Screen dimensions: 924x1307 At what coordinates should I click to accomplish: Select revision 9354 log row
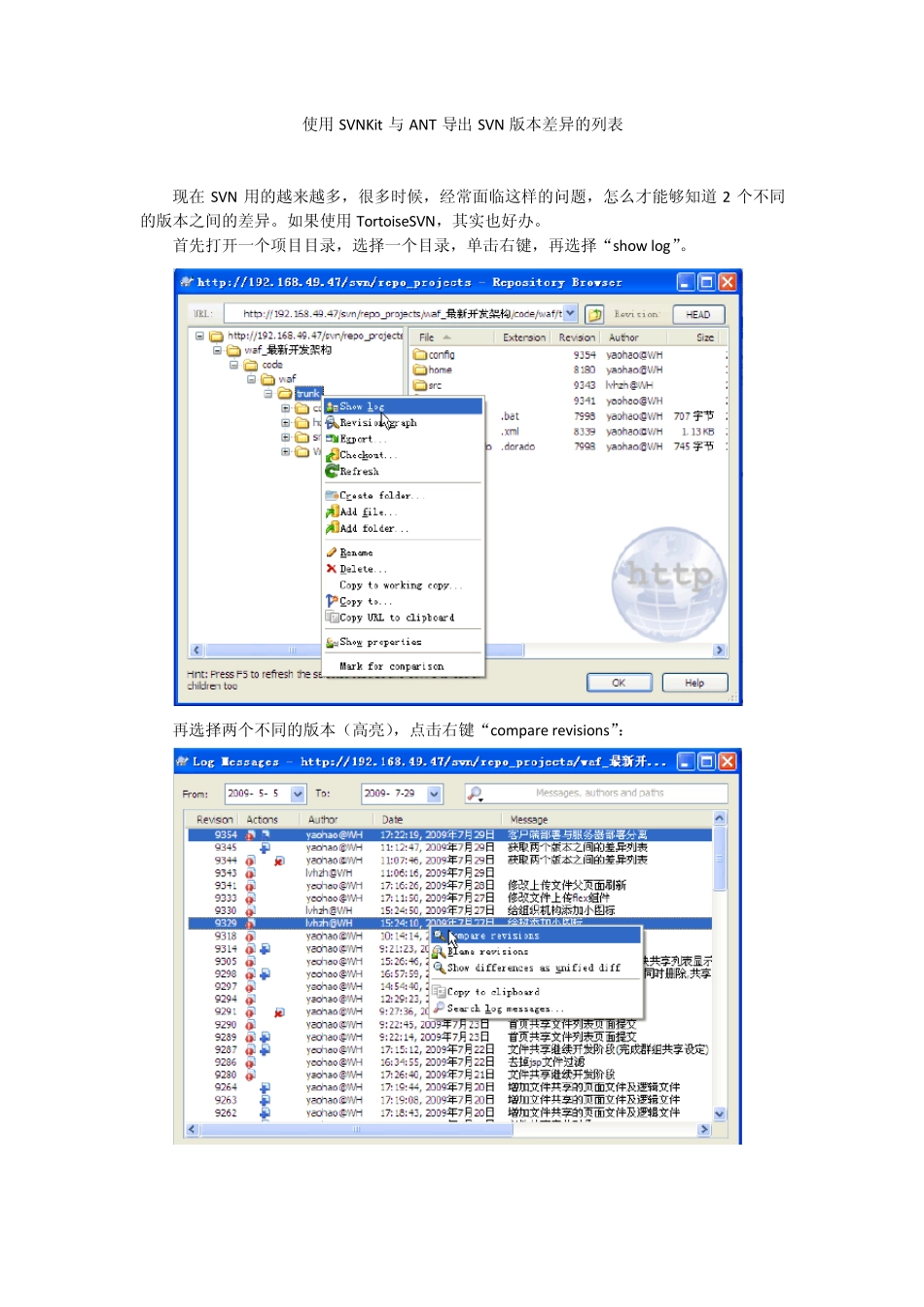coord(450,834)
